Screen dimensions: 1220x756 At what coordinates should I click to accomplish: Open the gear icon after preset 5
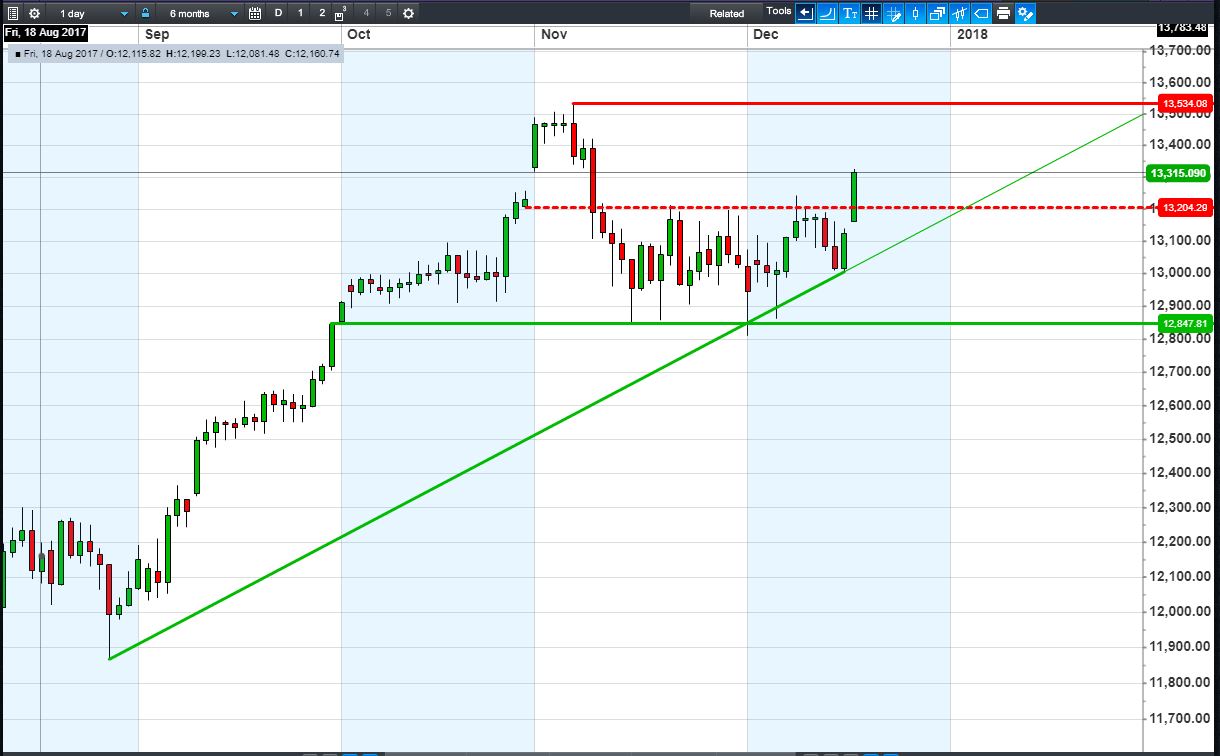(x=408, y=13)
